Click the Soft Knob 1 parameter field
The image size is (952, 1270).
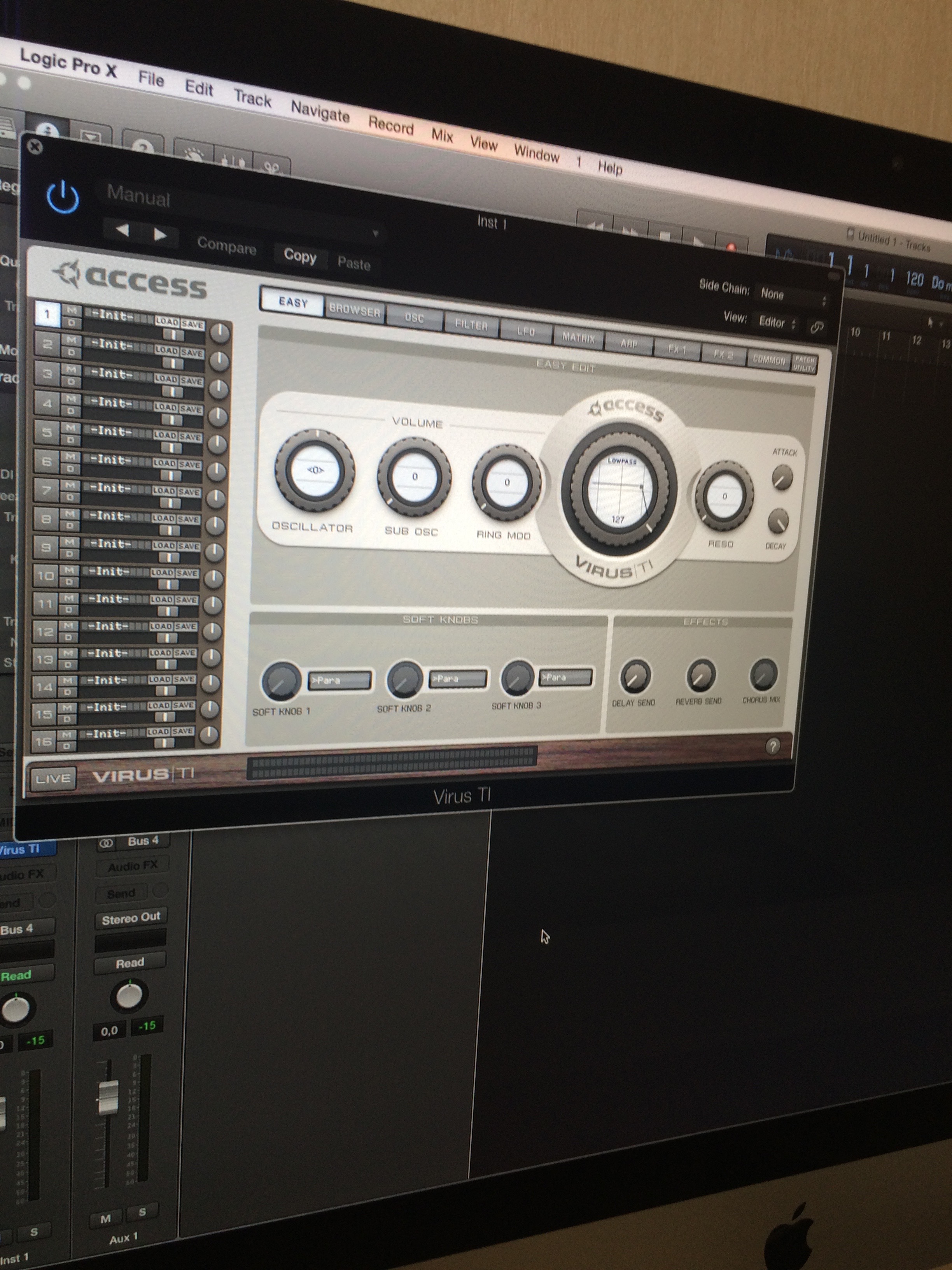click(x=340, y=681)
